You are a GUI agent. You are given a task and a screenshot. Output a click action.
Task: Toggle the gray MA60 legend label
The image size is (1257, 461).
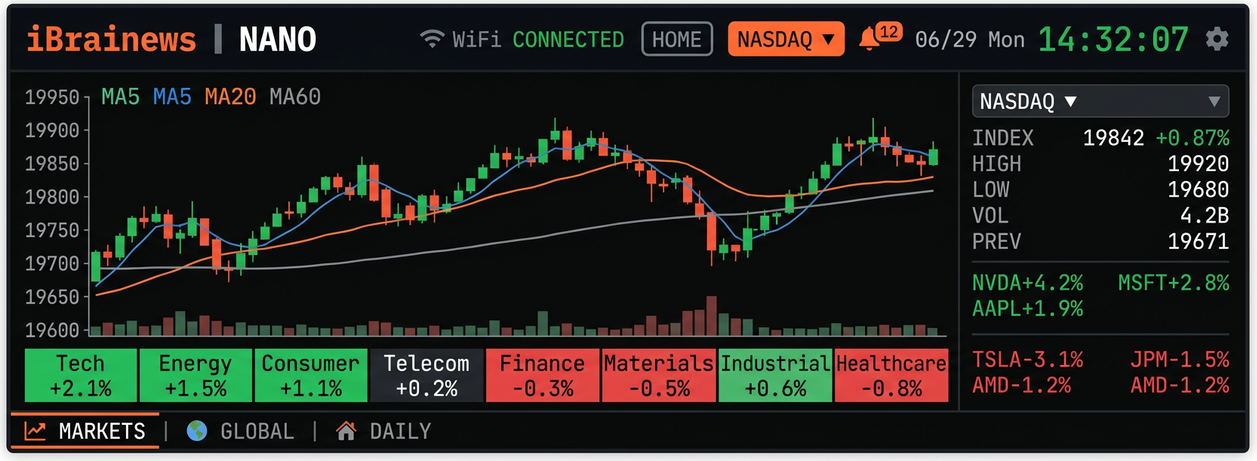pyautogui.click(x=295, y=97)
